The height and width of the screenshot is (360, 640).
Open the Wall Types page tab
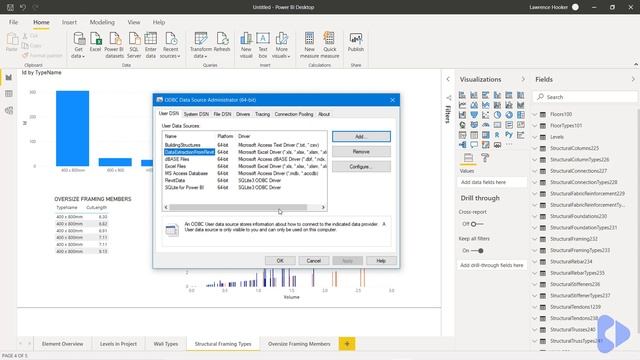pyautogui.click(x=166, y=344)
